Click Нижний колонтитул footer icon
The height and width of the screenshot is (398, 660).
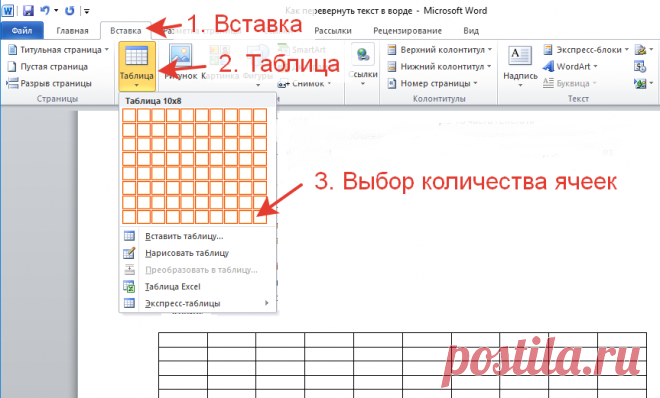[x=392, y=66]
